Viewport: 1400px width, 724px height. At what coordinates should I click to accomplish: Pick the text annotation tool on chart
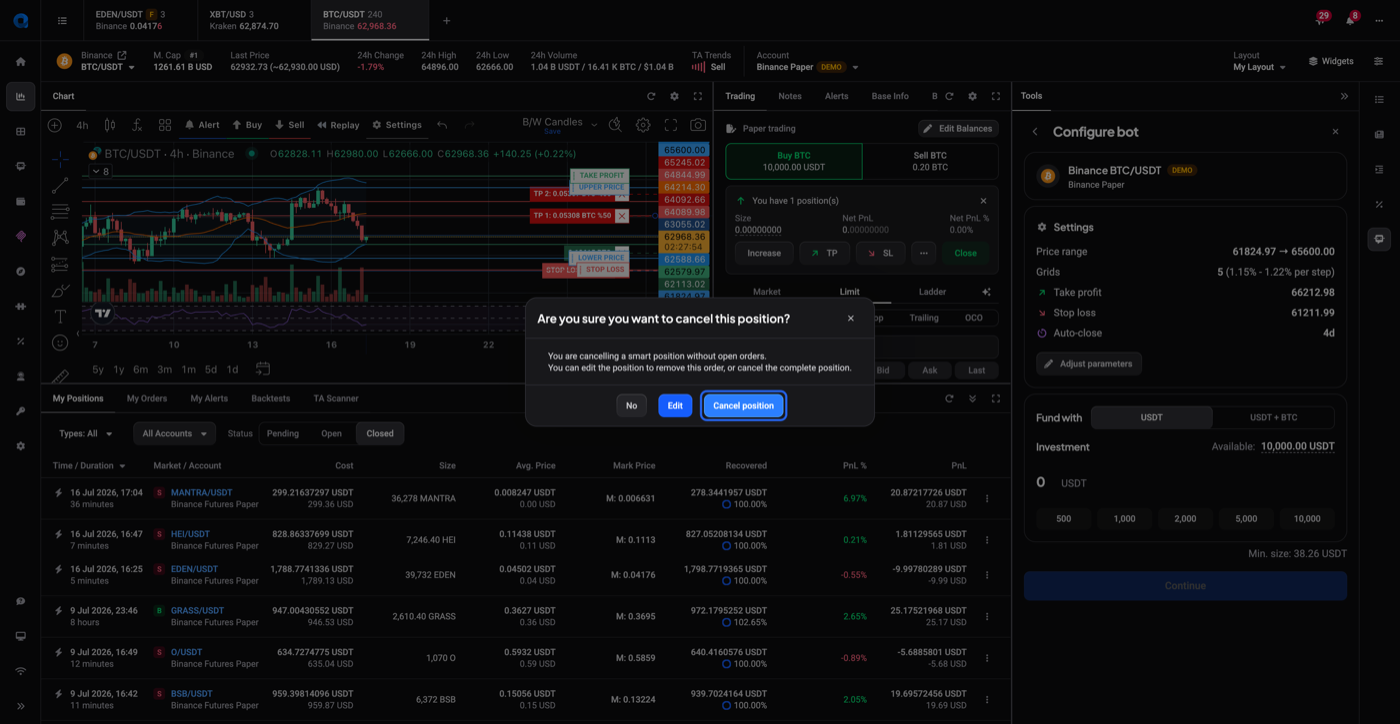point(60,316)
